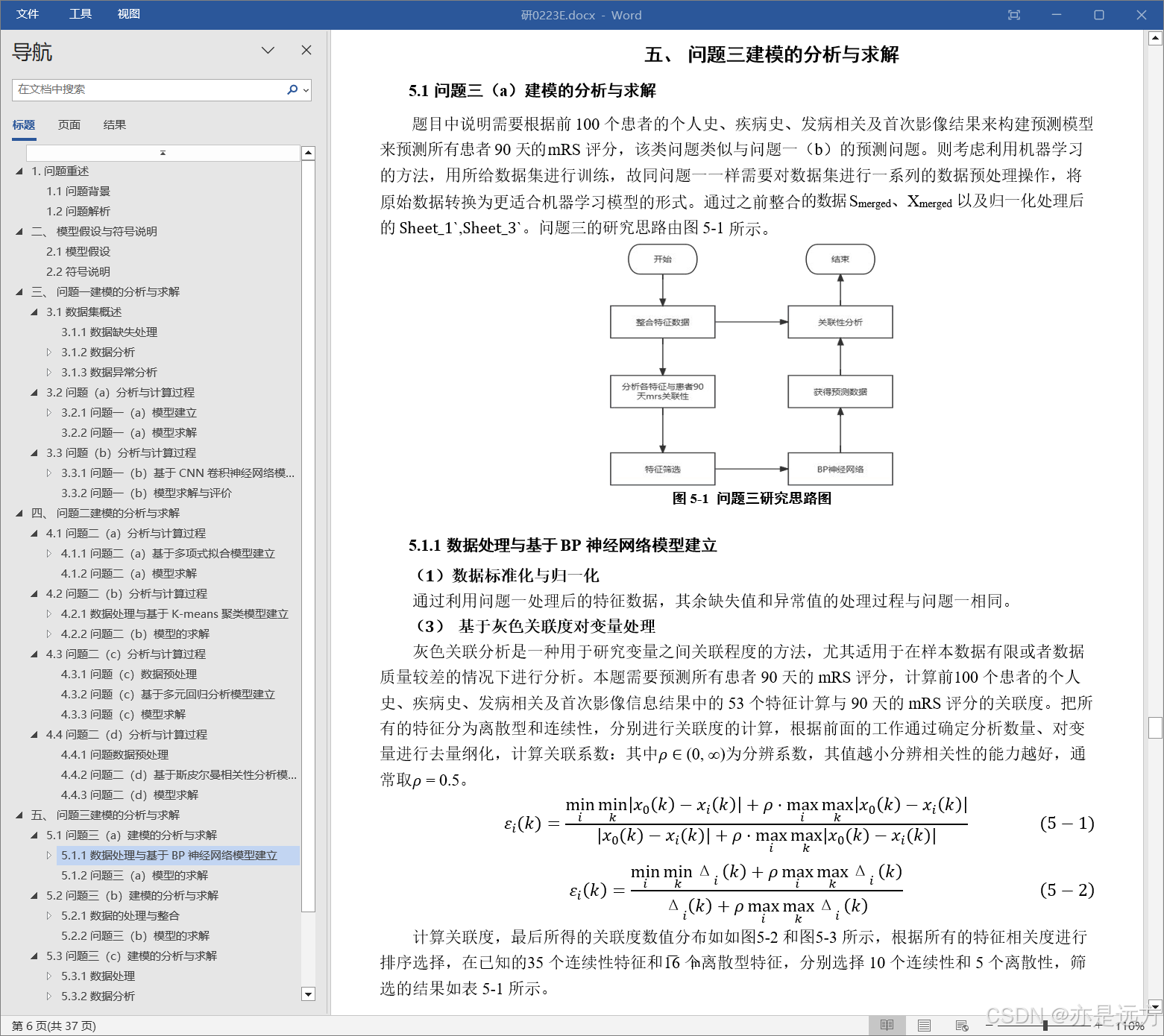This screenshot has width=1164, height=1036.
Task: Click the zoom slider handle
Action: click(x=1045, y=1026)
